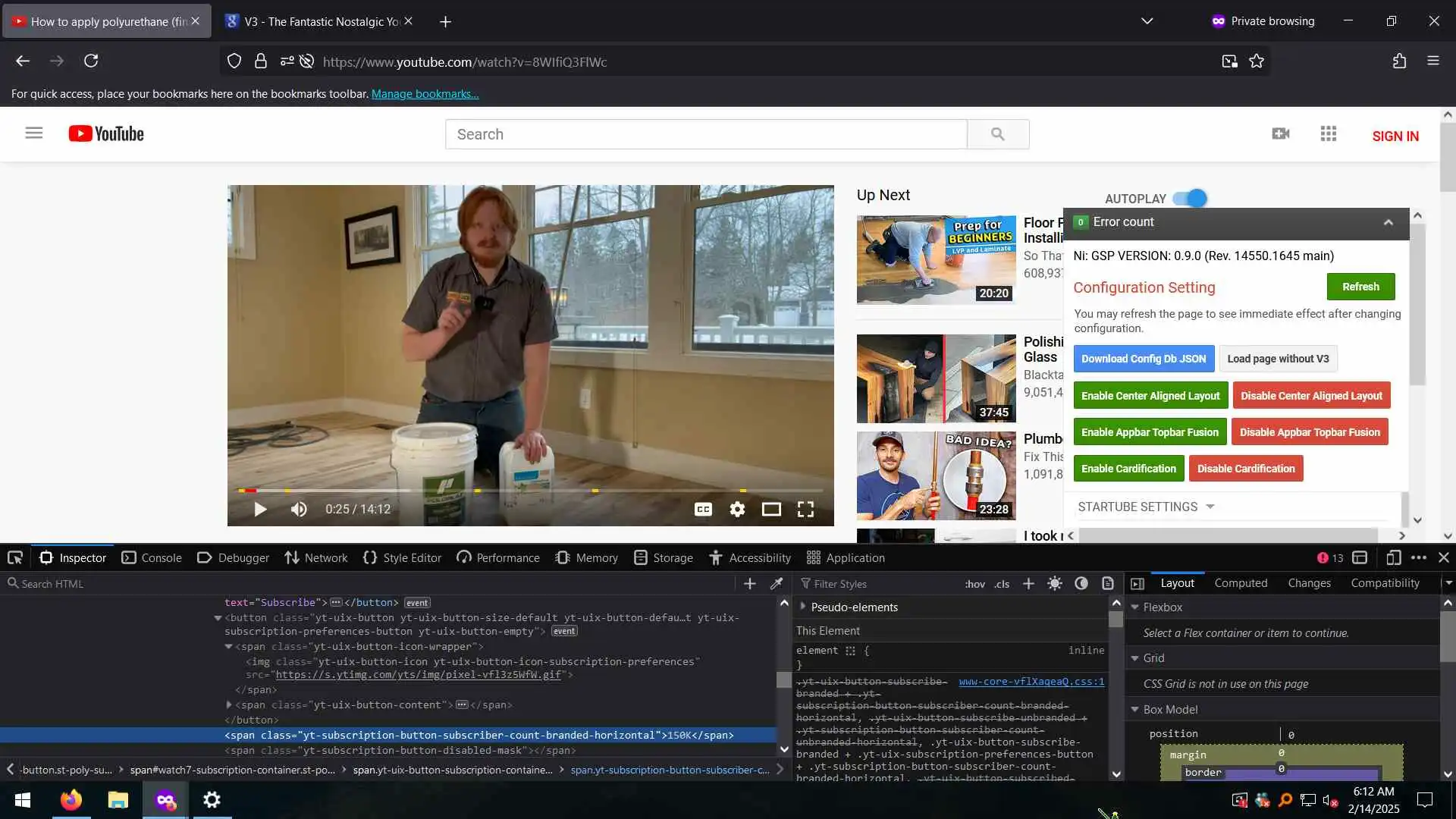The height and width of the screenshot is (819, 1456).
Task: Expand the yt-uix-button-content span node
Action: (x=229, y=705)
